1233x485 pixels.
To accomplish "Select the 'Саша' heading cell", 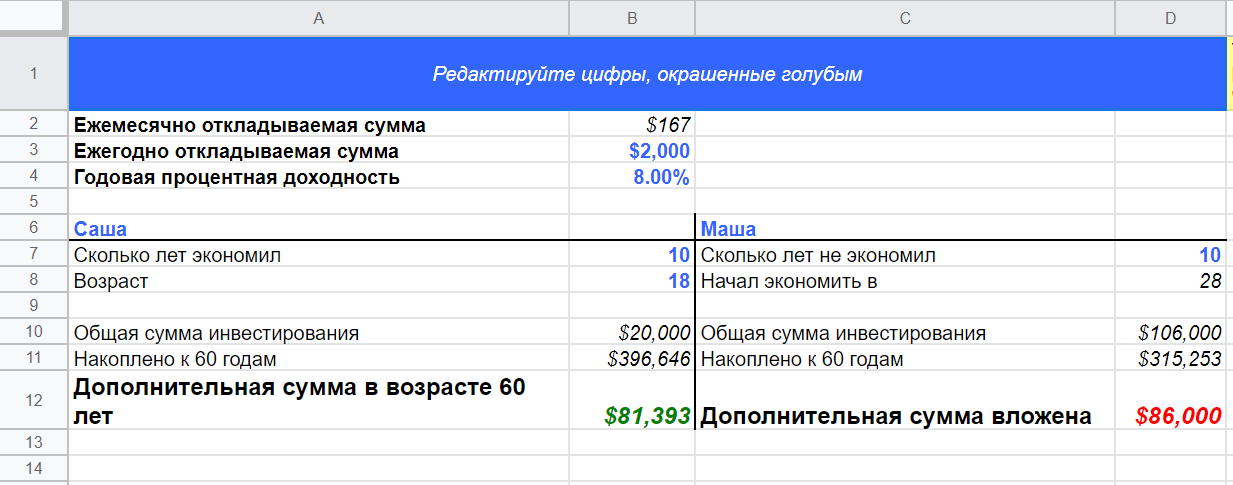I will [x=319, y=229].
